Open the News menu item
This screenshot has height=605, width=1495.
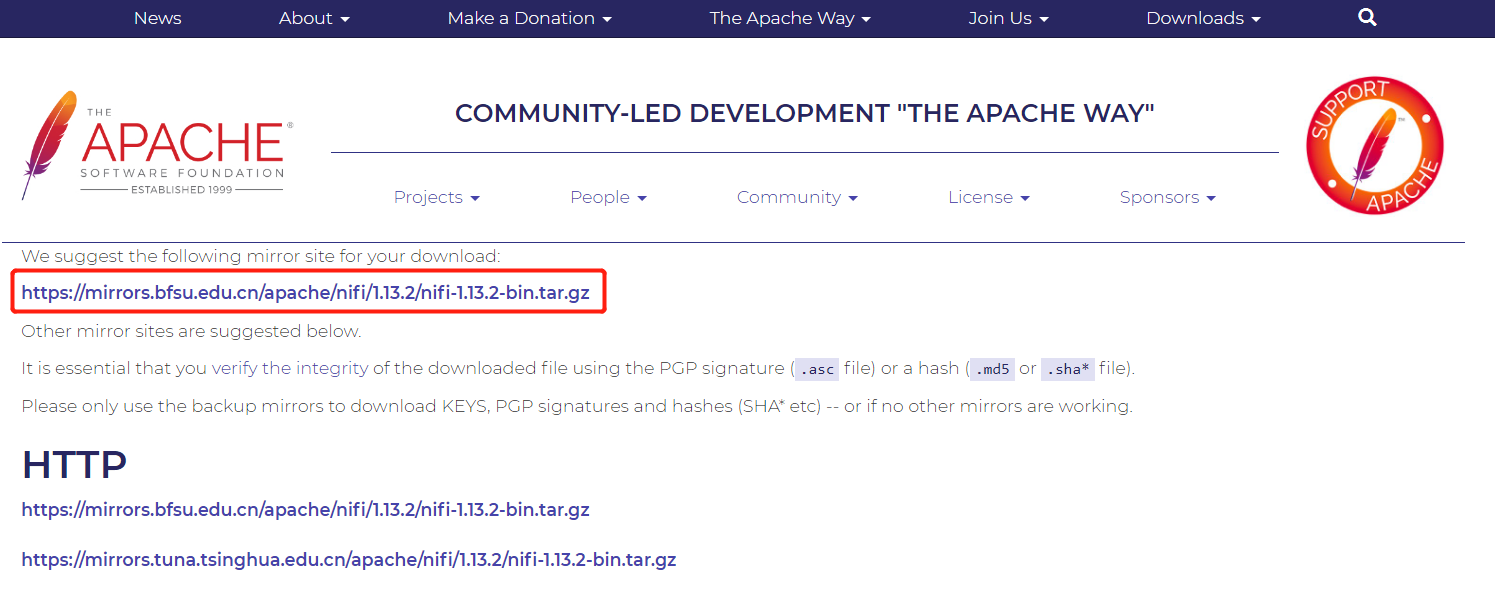click(157, 18)
